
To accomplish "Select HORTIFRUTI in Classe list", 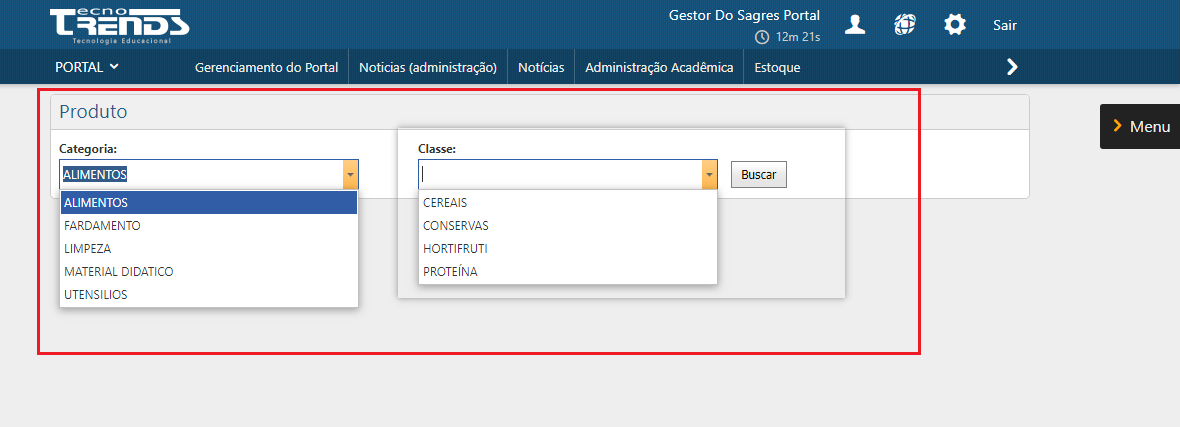I will coord(455,248).
